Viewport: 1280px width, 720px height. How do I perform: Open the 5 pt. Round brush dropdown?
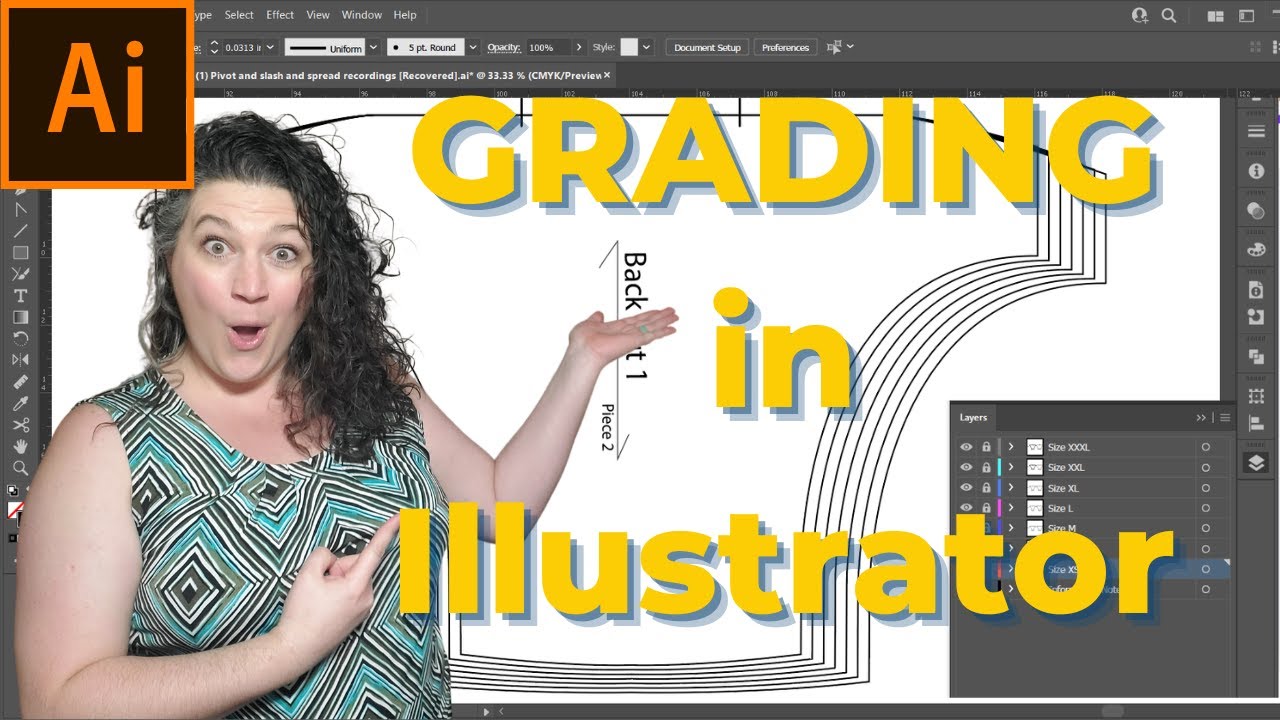(473, 47)
